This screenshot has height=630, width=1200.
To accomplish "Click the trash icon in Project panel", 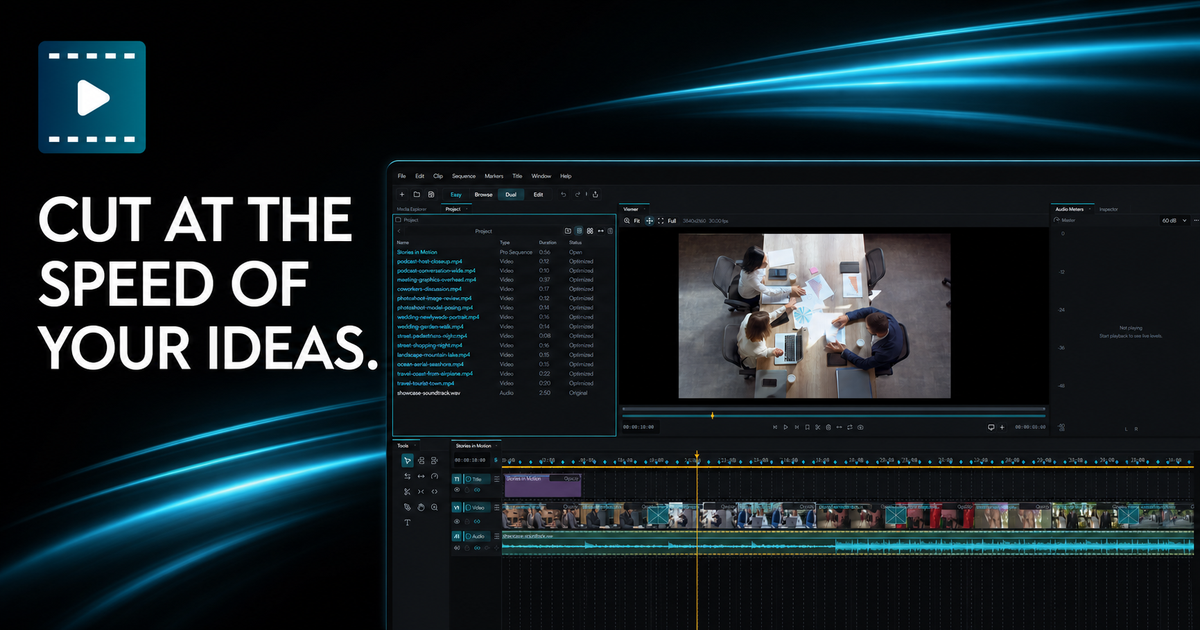I will click(610, 231).
